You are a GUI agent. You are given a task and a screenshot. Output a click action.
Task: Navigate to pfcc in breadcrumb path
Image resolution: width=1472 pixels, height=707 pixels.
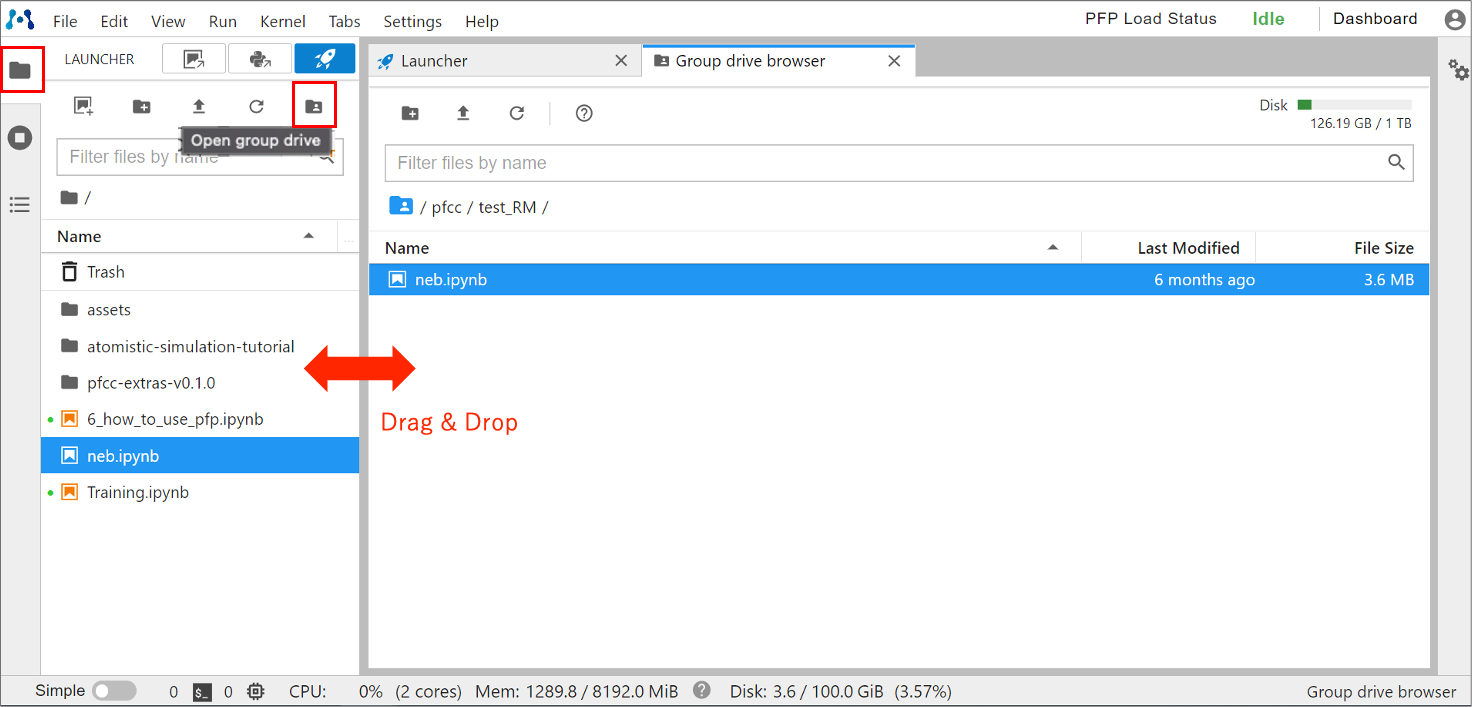point(446,207)
